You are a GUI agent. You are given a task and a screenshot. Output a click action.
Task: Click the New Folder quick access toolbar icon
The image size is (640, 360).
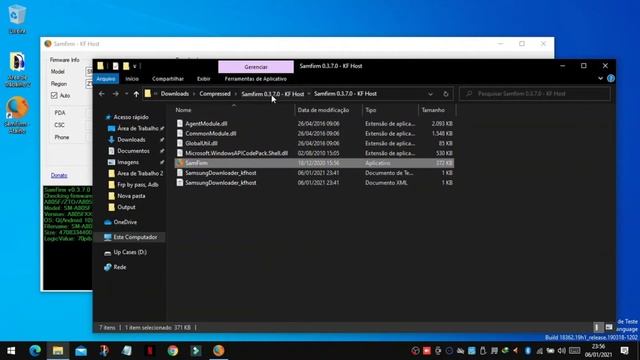pyautogui.click(x=126, y=66)
